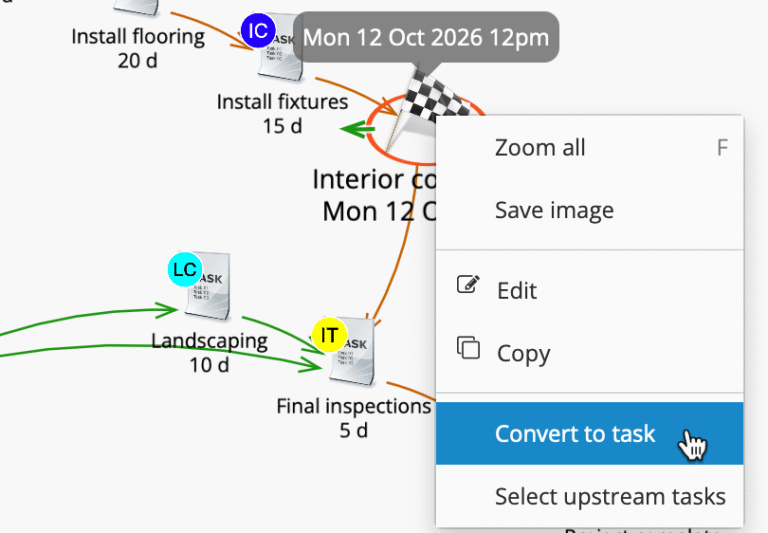Viewport: 768px width, 533px height.
Task: Click the Final inspections label text
Action: pos(353,407)
